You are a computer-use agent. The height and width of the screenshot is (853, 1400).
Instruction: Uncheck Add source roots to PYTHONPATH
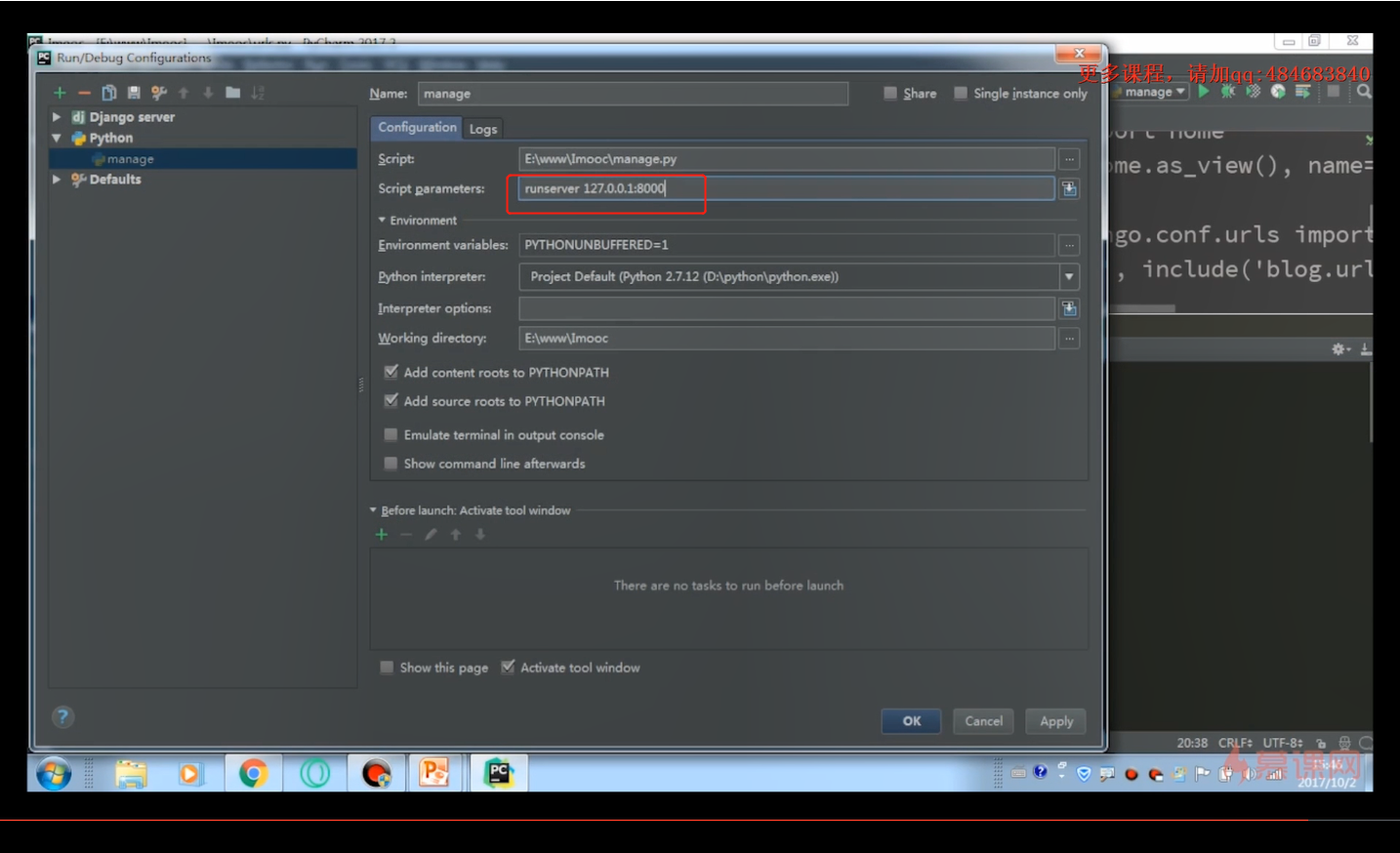(x=391, y=400)
